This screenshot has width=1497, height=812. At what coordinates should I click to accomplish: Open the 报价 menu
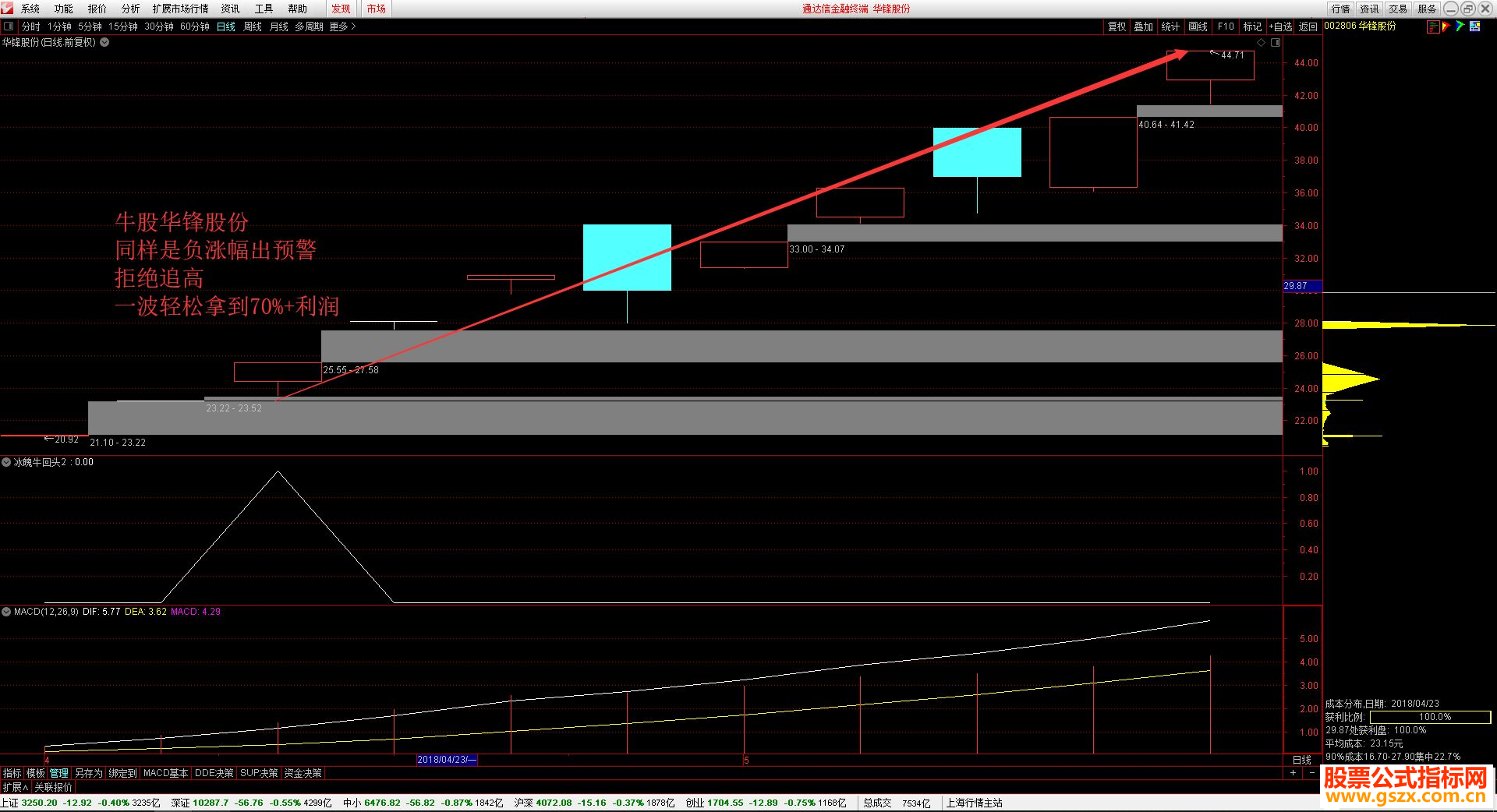tap(97, 9)
